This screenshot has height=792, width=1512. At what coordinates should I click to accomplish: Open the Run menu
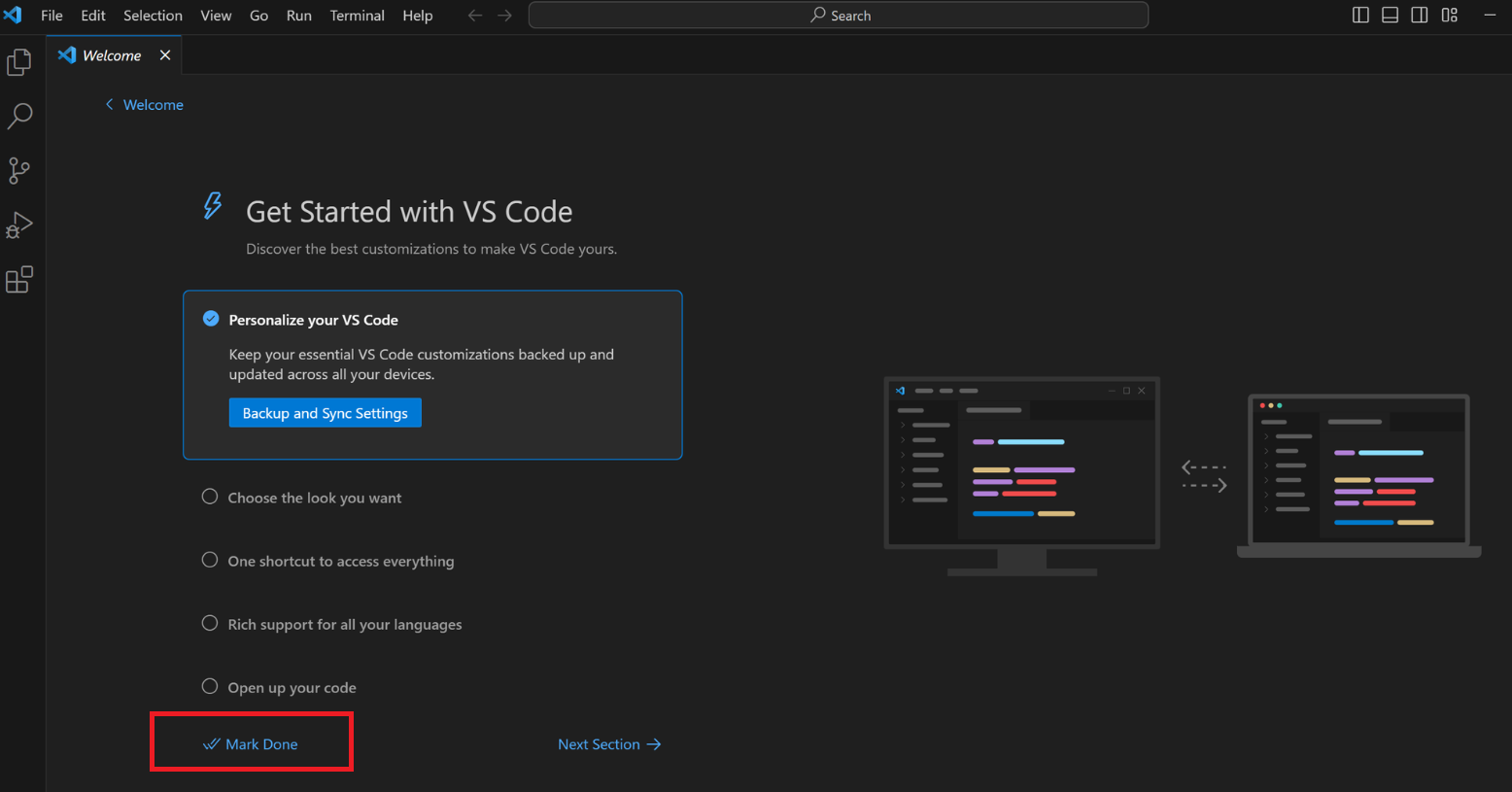click(299, 16)
